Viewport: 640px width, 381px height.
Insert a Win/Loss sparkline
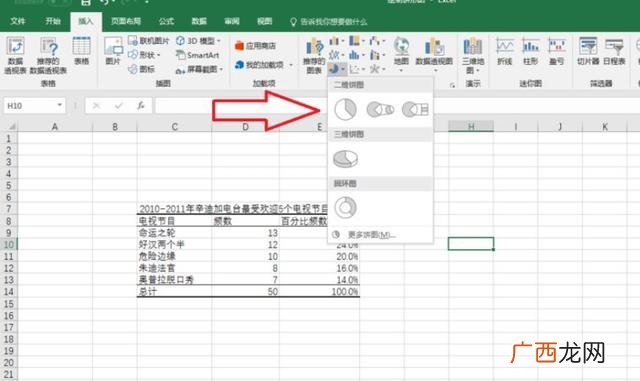[x=556, y=51]
